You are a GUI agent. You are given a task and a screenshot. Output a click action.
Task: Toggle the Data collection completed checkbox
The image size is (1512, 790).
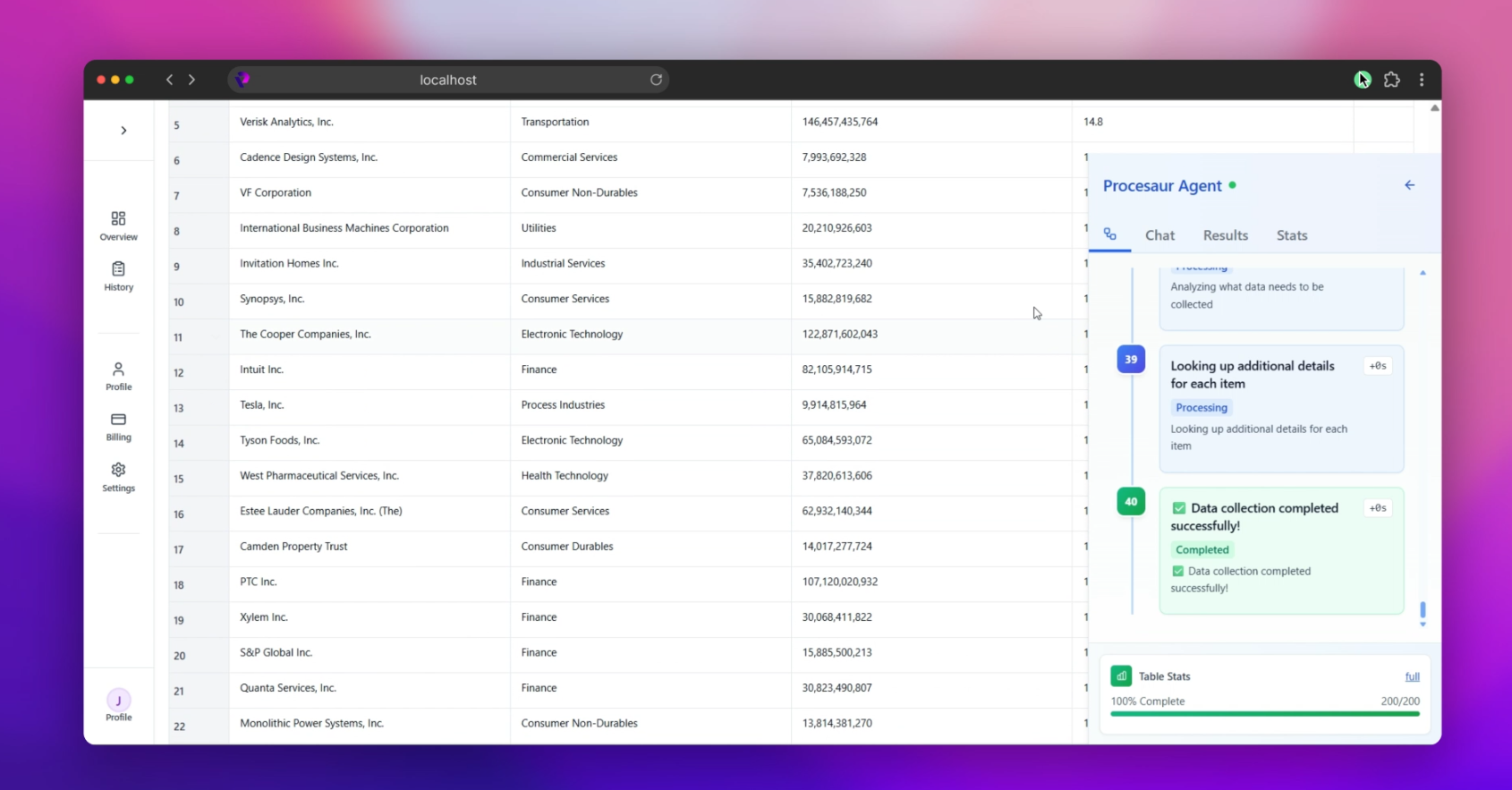point(1178,508)
